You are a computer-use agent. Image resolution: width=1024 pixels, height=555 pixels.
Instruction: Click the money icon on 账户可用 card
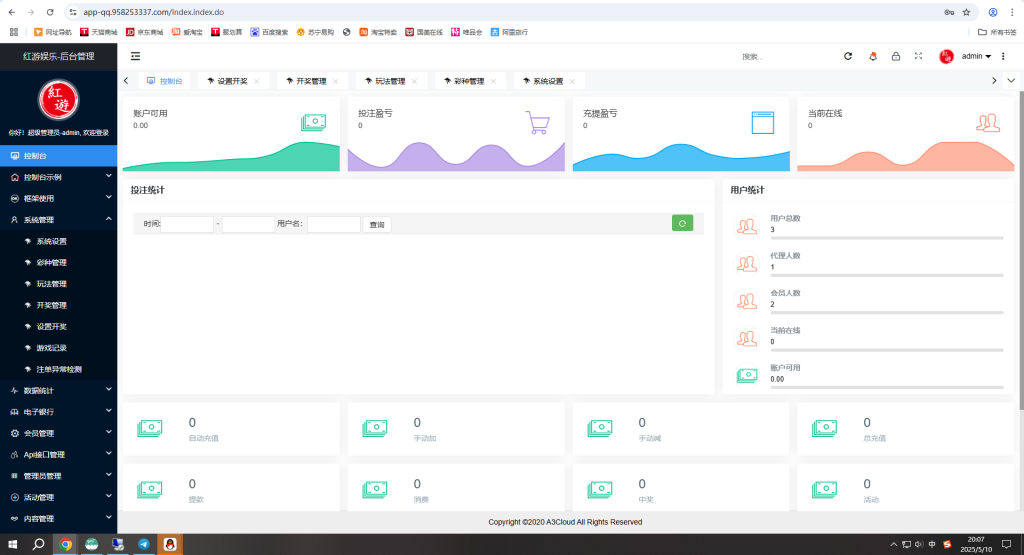click(313, 122)
